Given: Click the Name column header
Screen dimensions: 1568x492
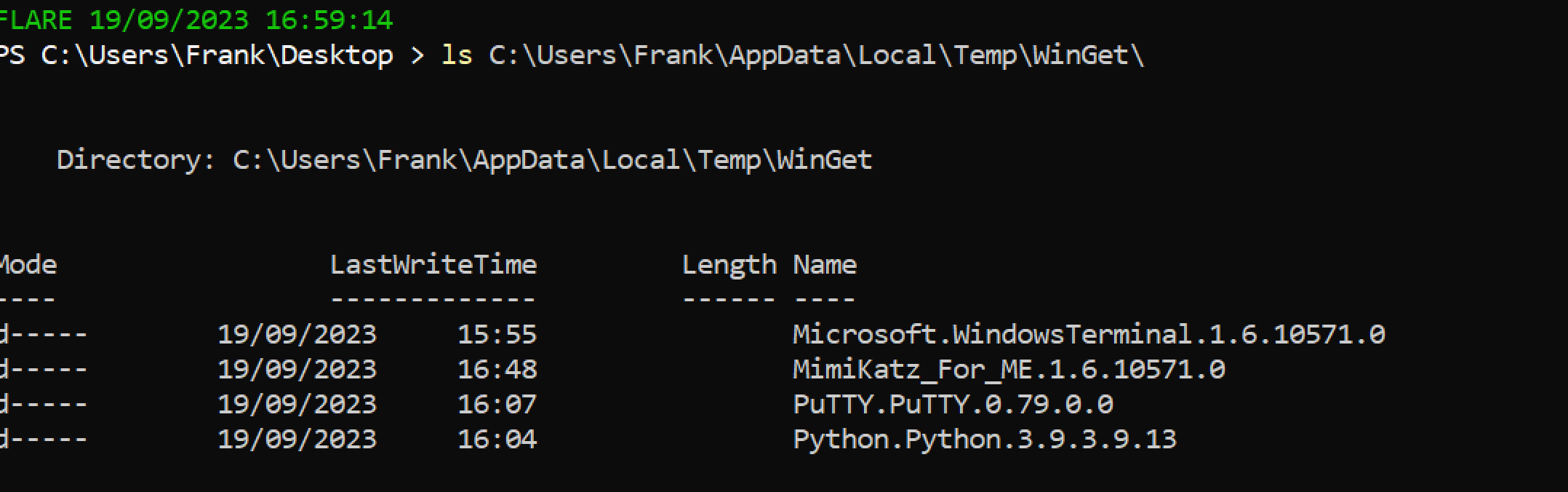Looking at the screenshot, I should pyautogui.click(x=824, y=264).
